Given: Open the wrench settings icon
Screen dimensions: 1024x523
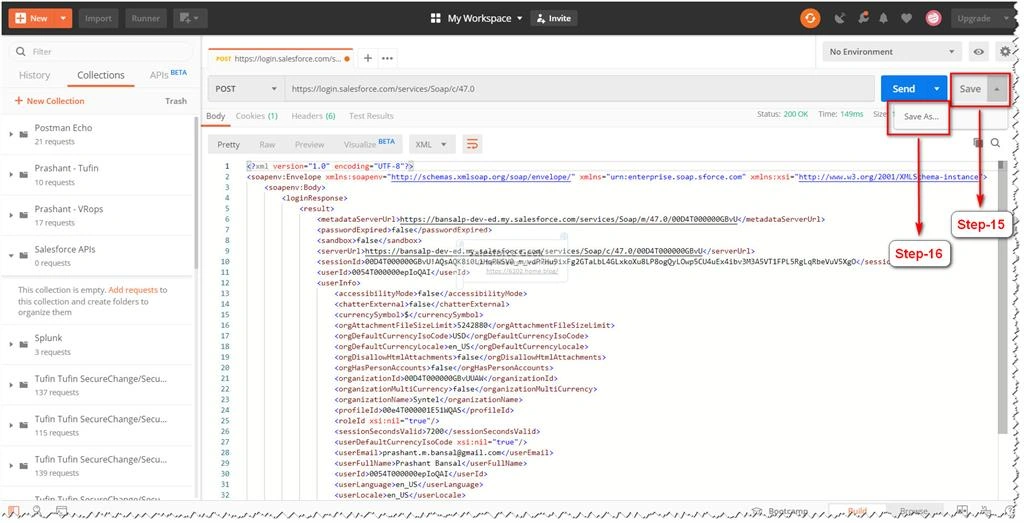Looking at the screenshot, I should tap(863, 18).
